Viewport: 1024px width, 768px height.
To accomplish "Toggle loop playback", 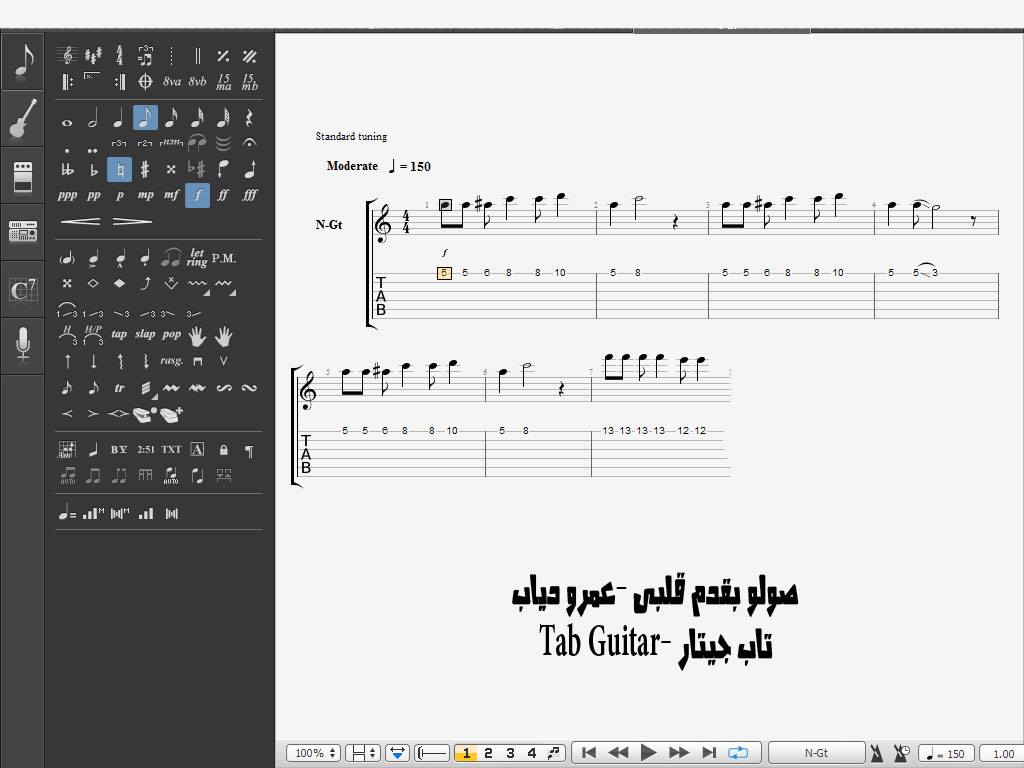I will 738,753.
